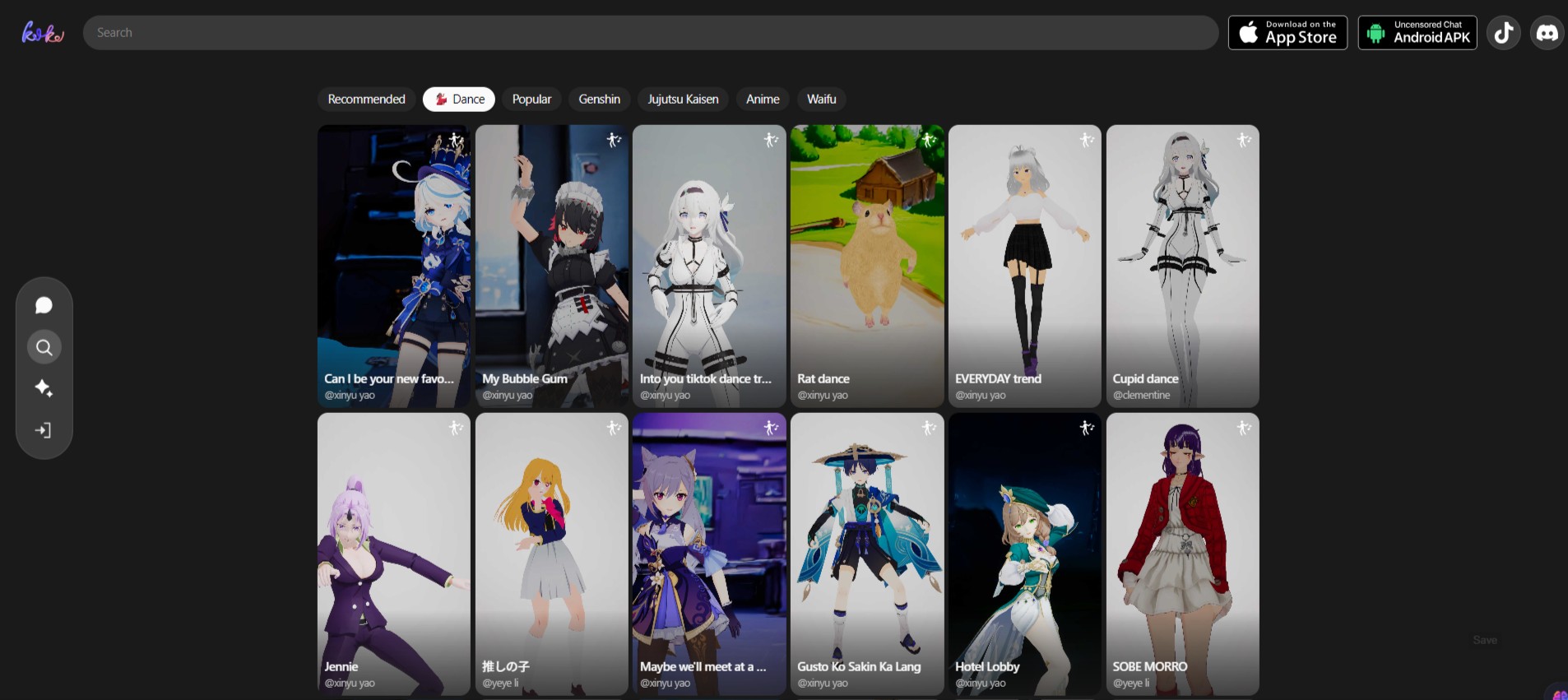Click @xinyu yao under Jennie
Screen dimensions: 1568x700
pos(350,684)
